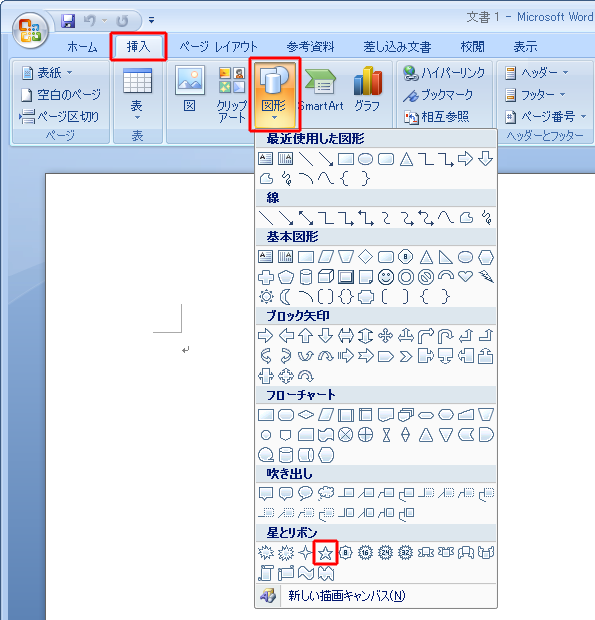
Task: Select the 5-point star shape
Action: pos(325,552)
